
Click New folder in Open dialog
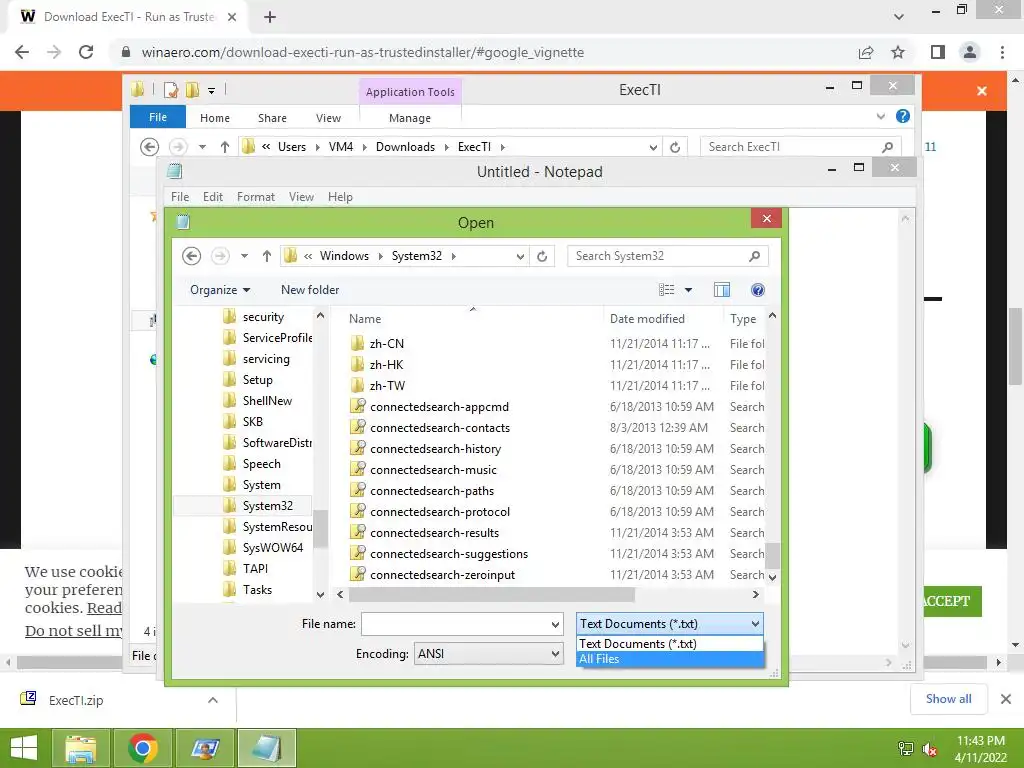coord(310,290)
